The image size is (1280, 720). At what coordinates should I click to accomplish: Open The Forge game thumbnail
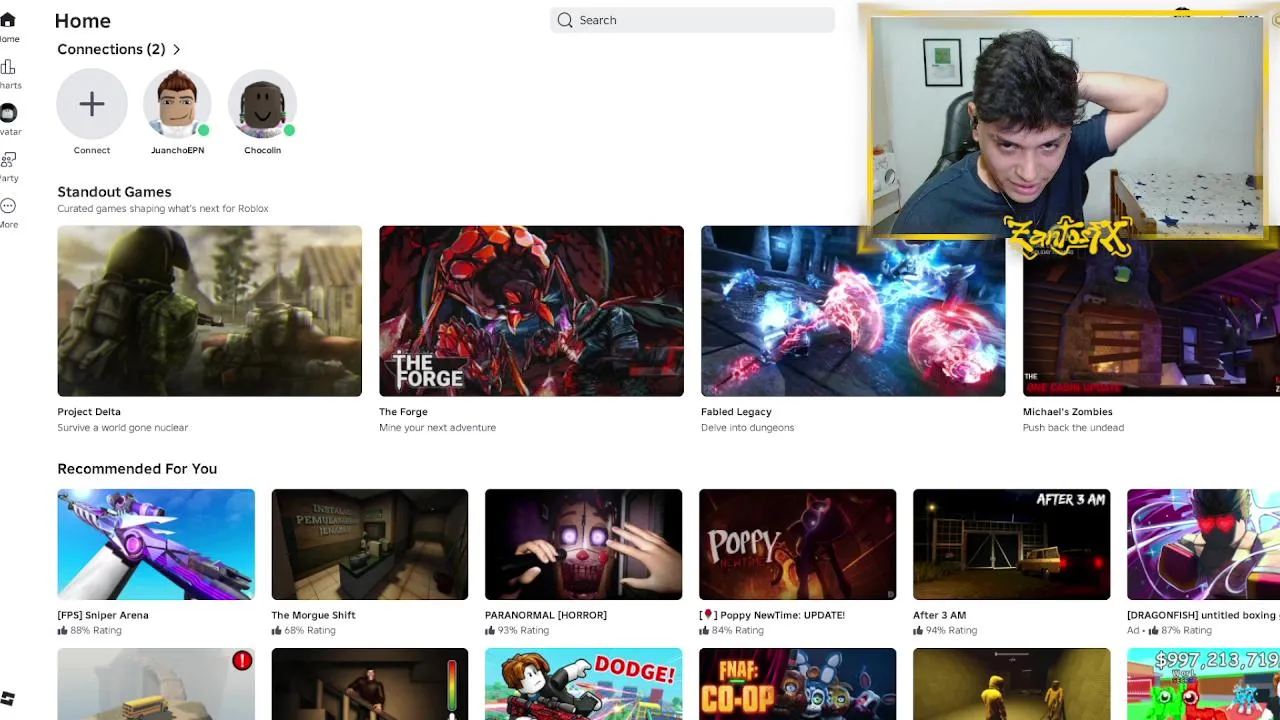tap(531, 311)
